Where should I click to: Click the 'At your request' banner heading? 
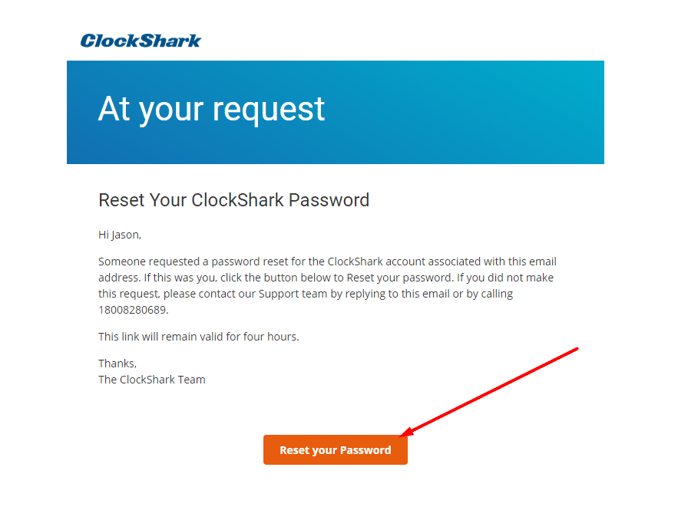(211, 109)
